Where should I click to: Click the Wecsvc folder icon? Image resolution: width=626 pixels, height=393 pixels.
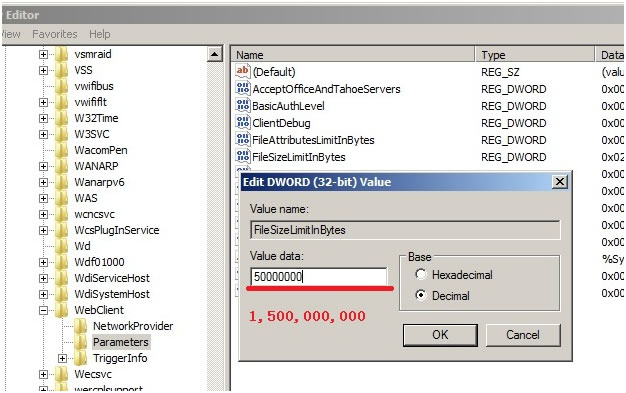tap(61, 374)
